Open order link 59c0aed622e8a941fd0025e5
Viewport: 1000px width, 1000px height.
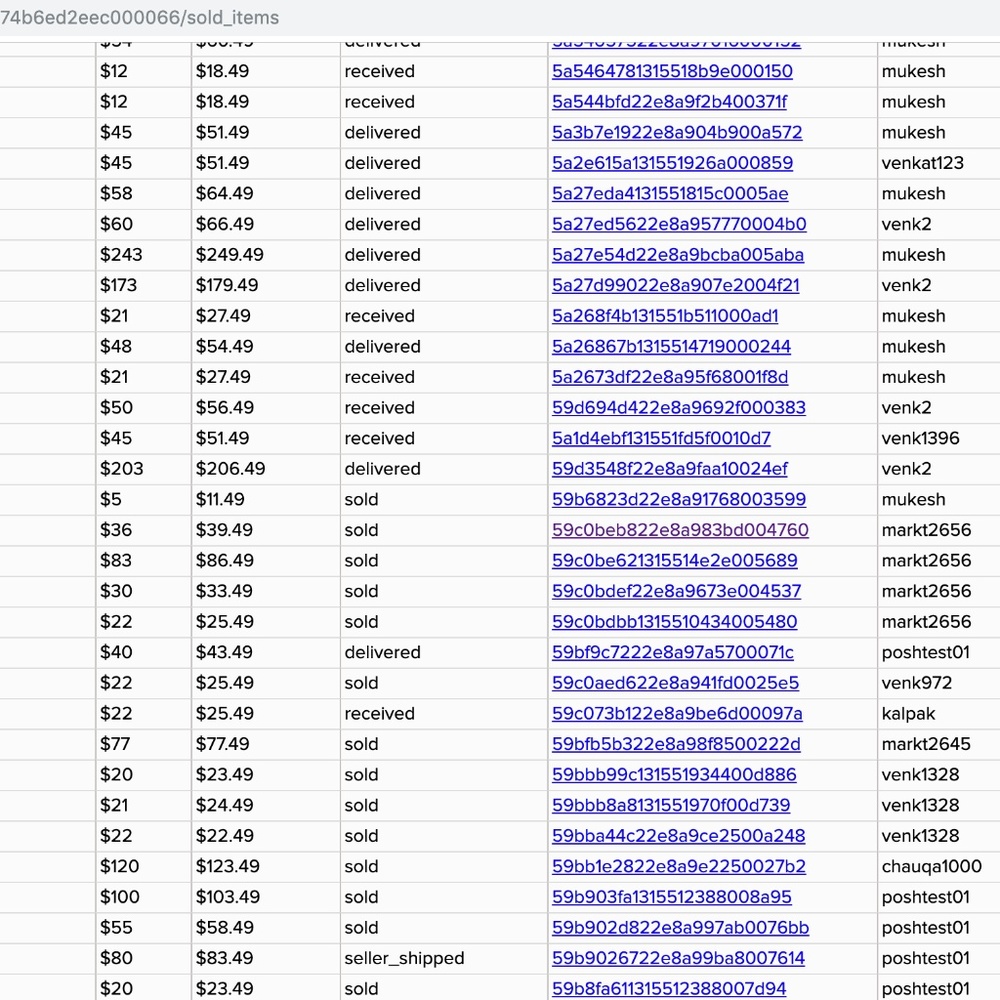point(675,684)
